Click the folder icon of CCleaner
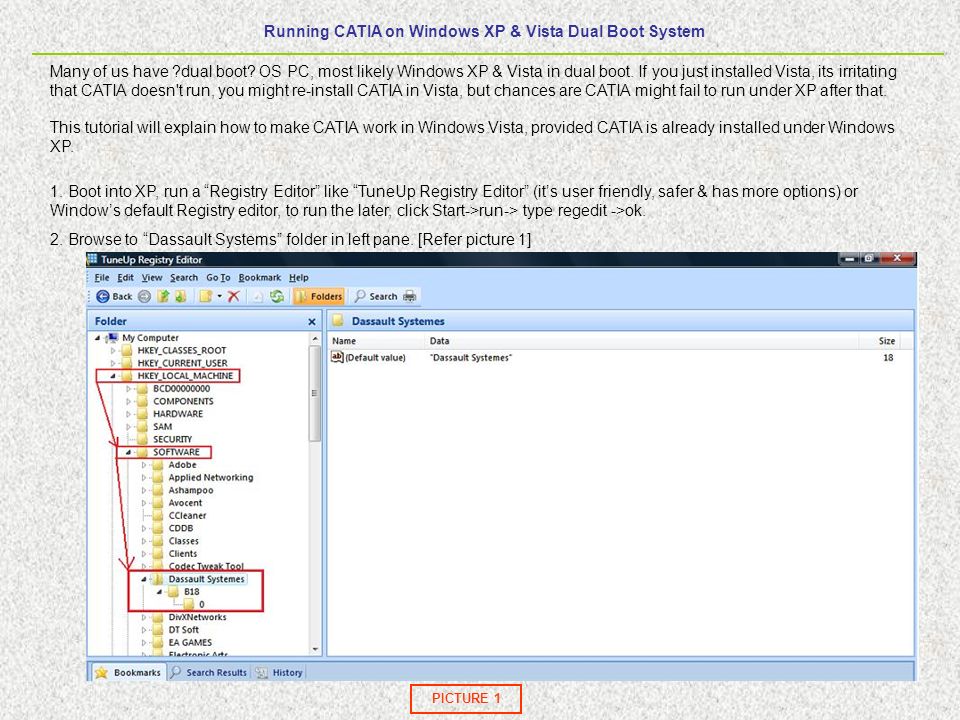 coord(158,516)
